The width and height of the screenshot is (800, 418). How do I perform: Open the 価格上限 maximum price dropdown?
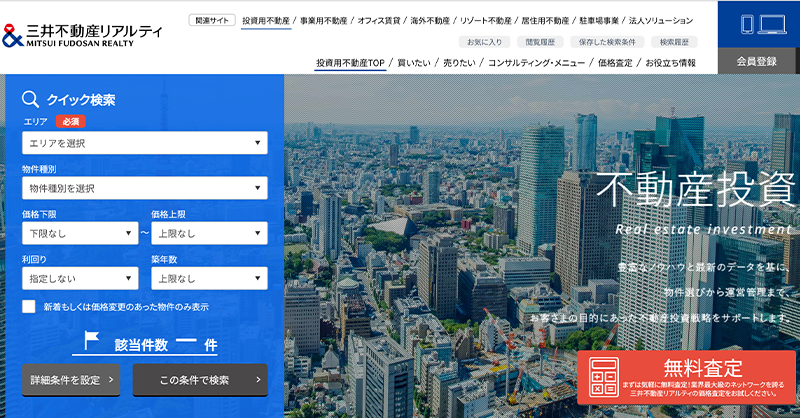(209, 233)
